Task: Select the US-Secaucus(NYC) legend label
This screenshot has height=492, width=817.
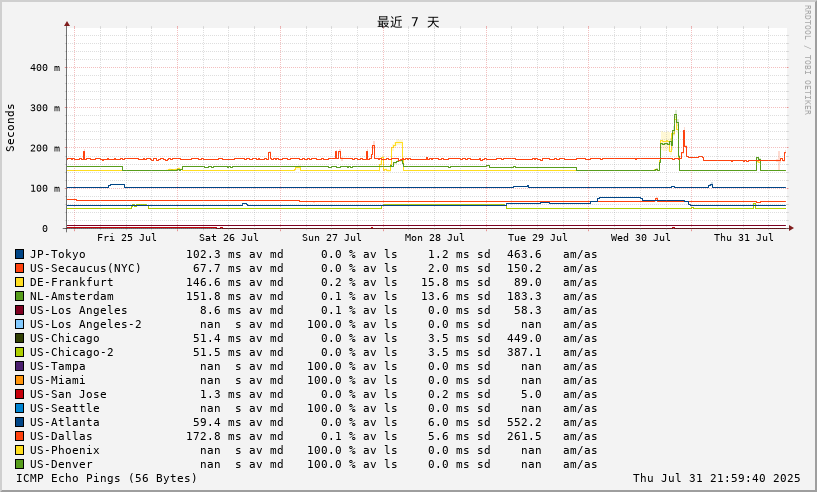Action: [x=85, y=268]
